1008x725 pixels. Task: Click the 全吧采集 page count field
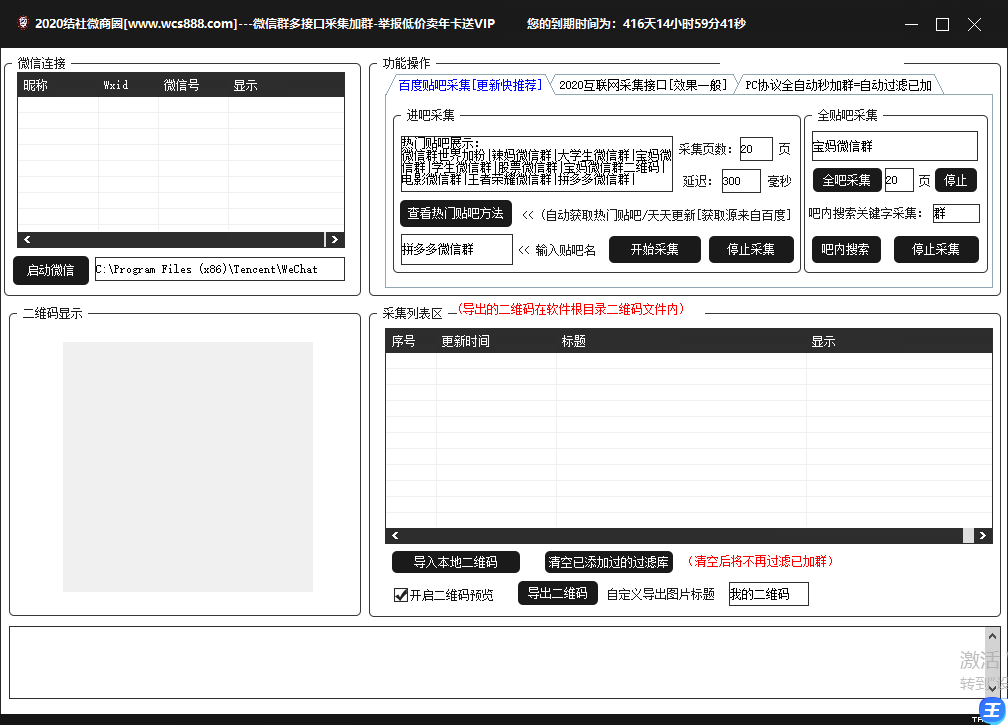[899, 180]
